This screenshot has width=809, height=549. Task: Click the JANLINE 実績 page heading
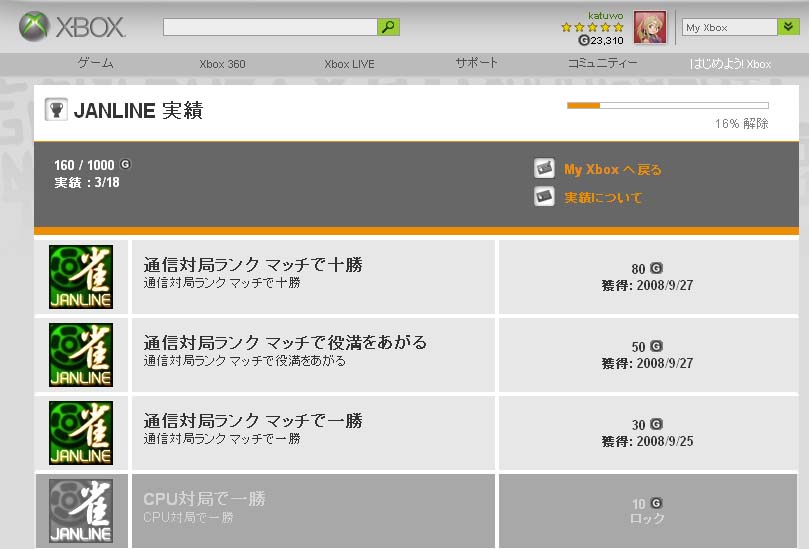138,110
